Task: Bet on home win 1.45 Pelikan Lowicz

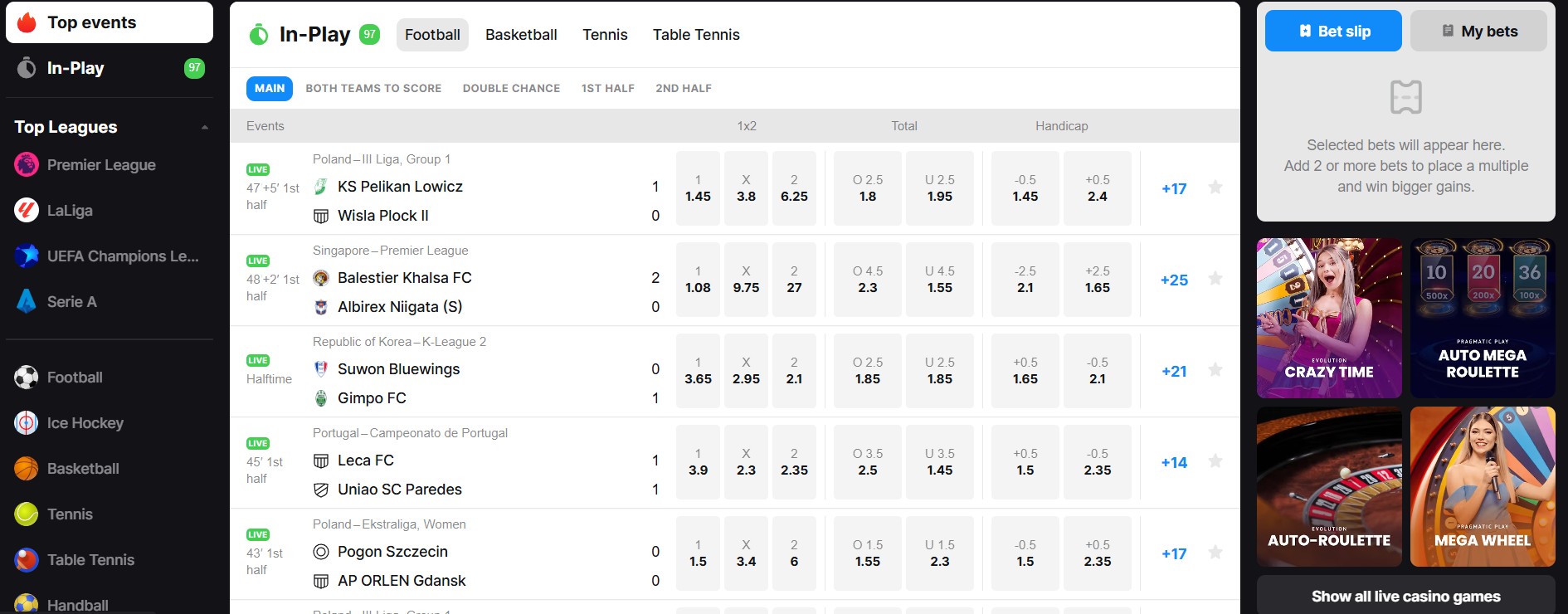Action: point(698,188)
